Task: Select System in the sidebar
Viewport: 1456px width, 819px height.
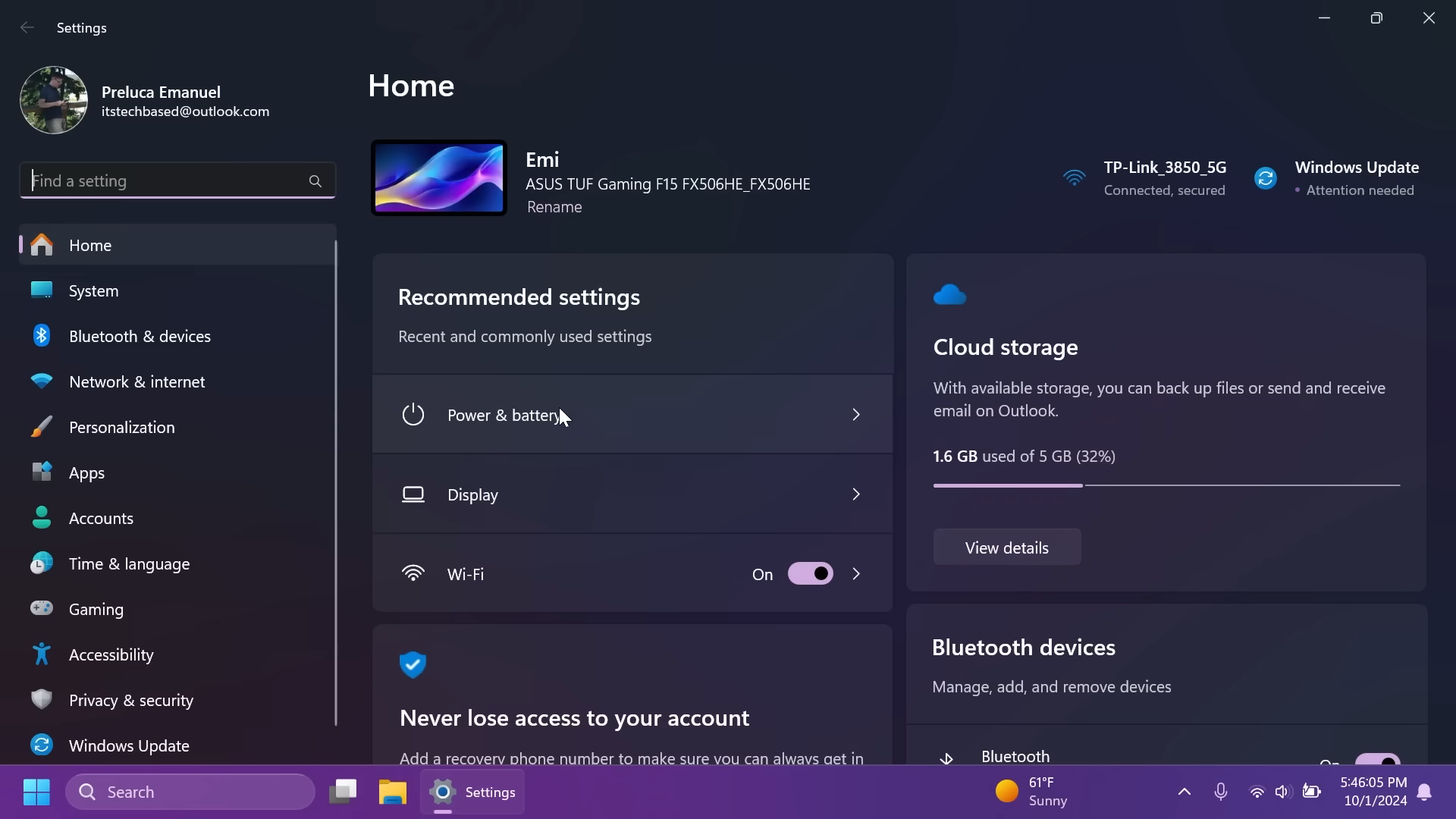Action: pos(93,291)
